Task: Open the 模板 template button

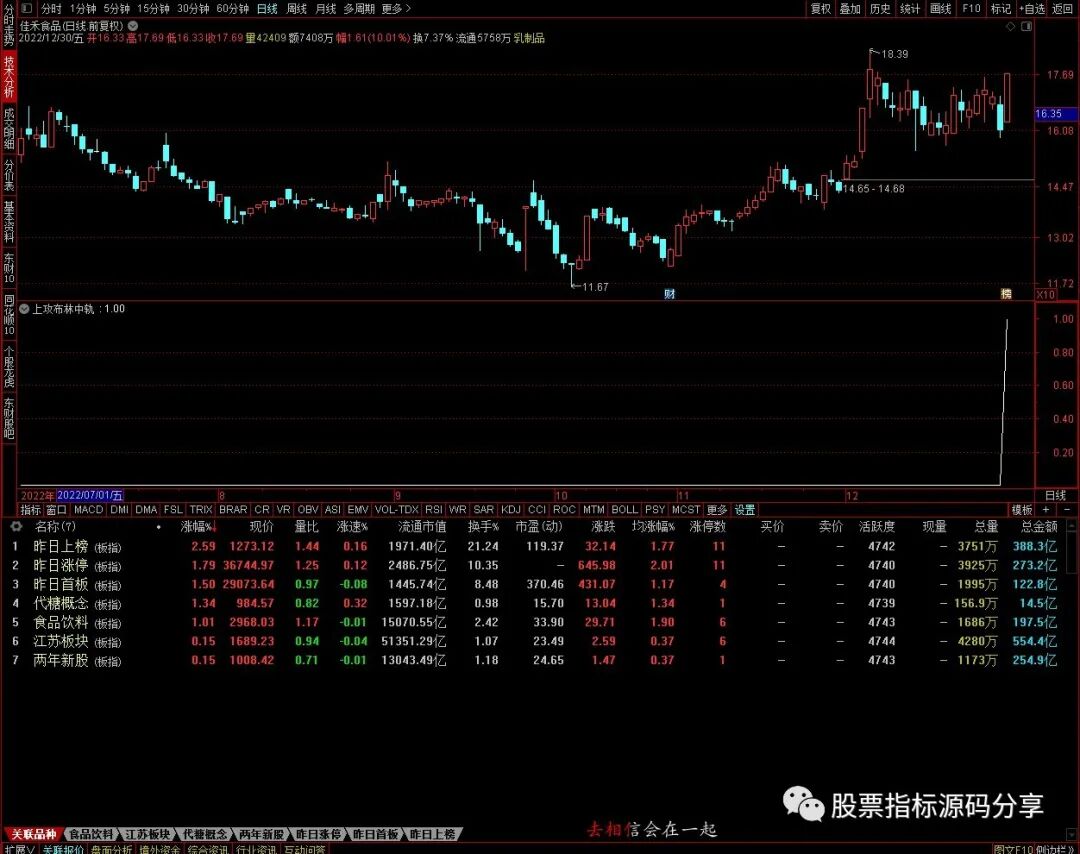Action: [x=1021, y=510]
